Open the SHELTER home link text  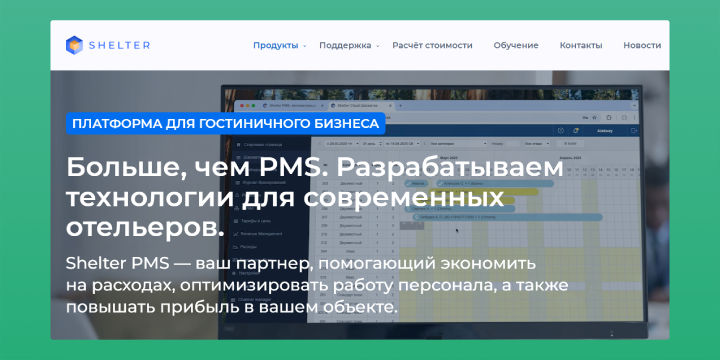coord(119,45)
